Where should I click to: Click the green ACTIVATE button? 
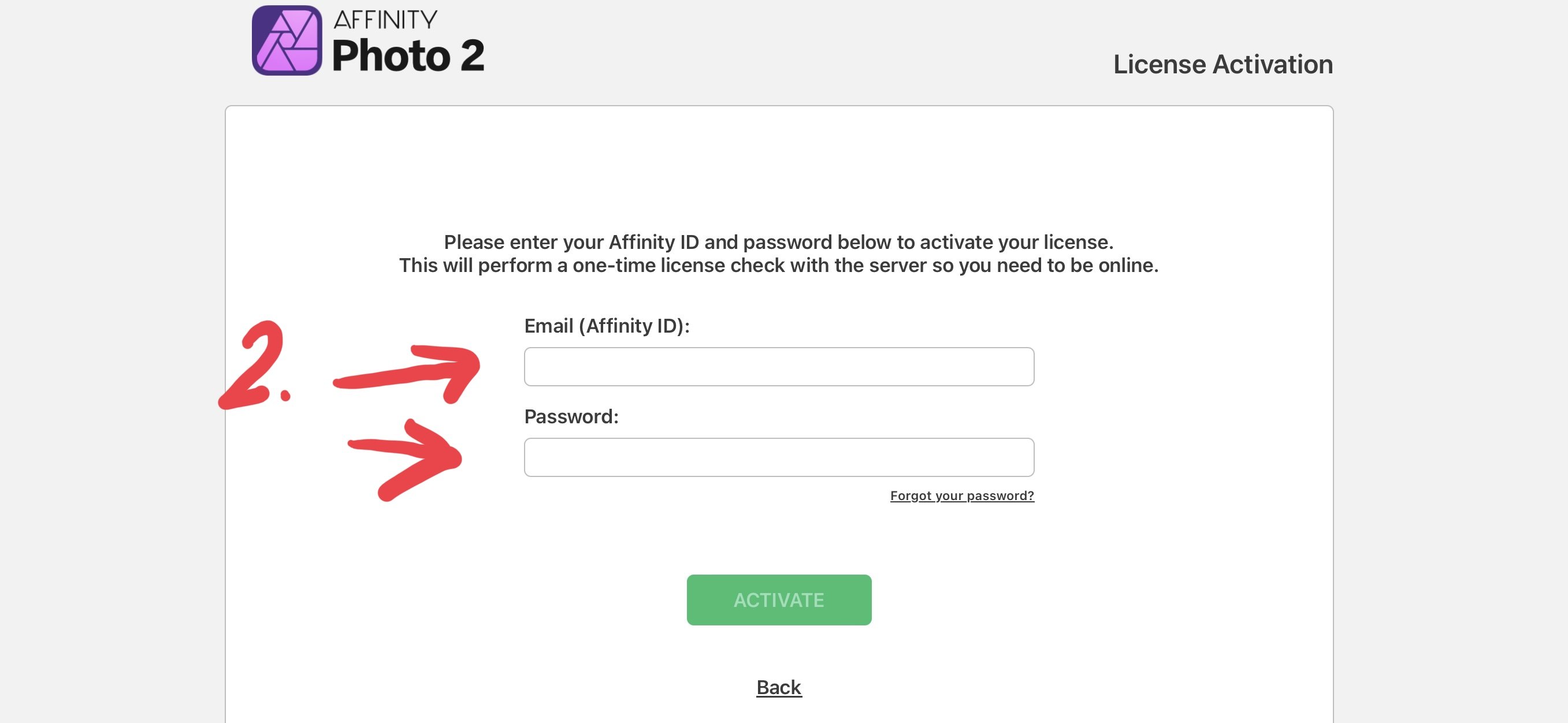779,599
